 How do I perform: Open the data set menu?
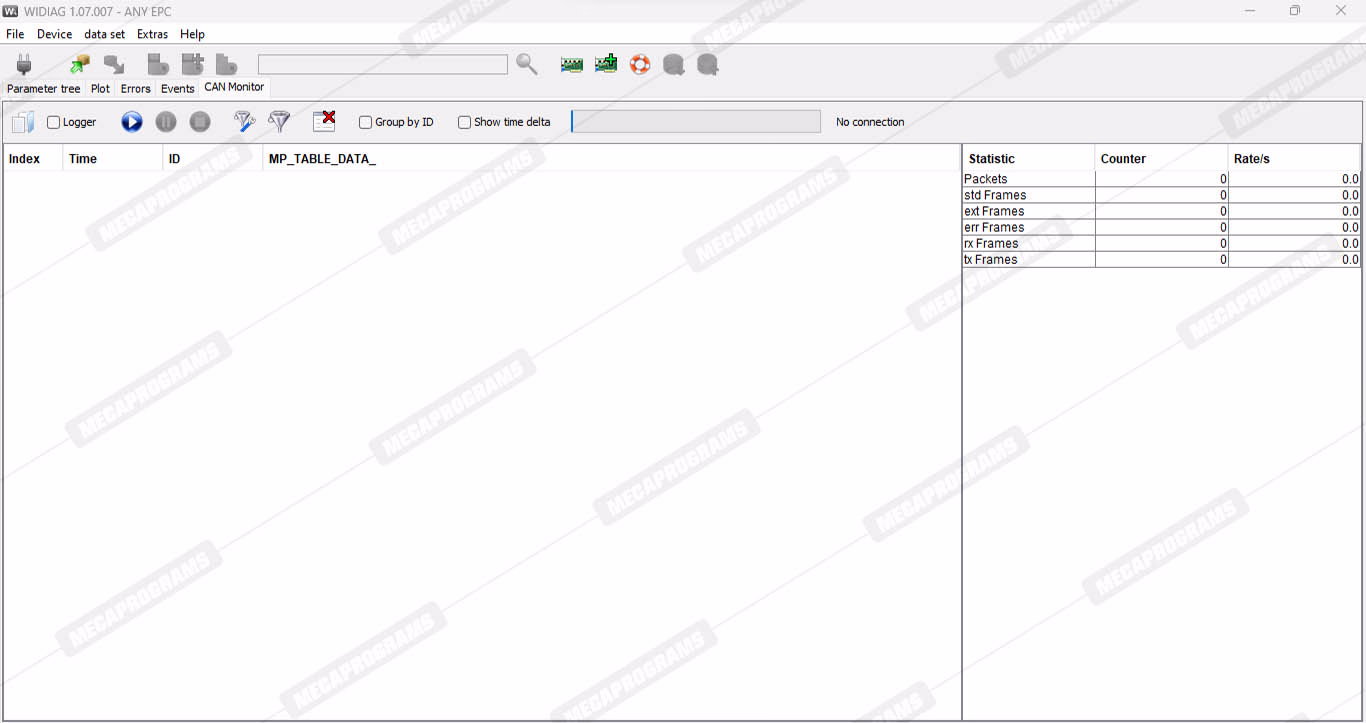104,34
